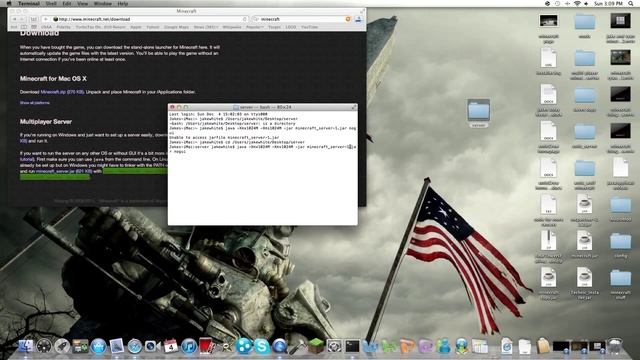The image size is (640, 360).
Task: Open YouTube bookmark in Safari bookmarks bar
Action: tap(309, 27)
